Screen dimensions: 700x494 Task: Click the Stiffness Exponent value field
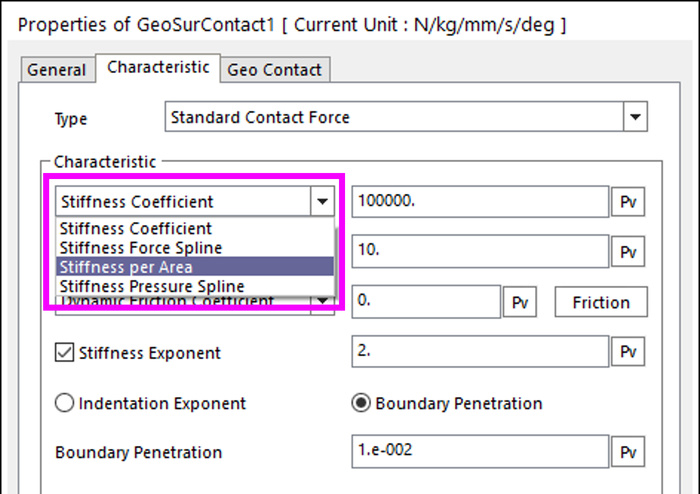click(x=480, y=352)
